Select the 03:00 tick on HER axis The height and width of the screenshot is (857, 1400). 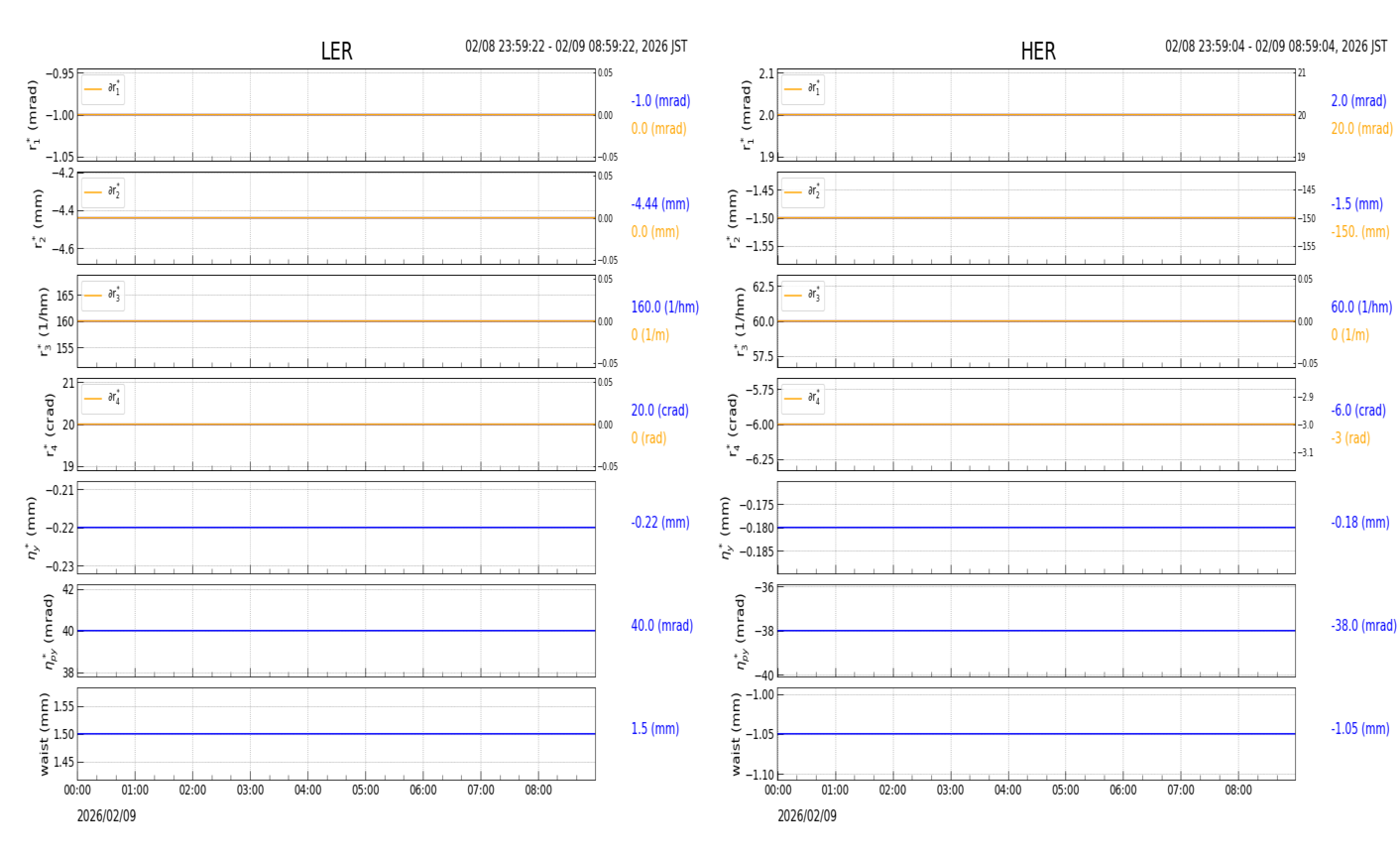pyautogui.click(x=951, y=791)
